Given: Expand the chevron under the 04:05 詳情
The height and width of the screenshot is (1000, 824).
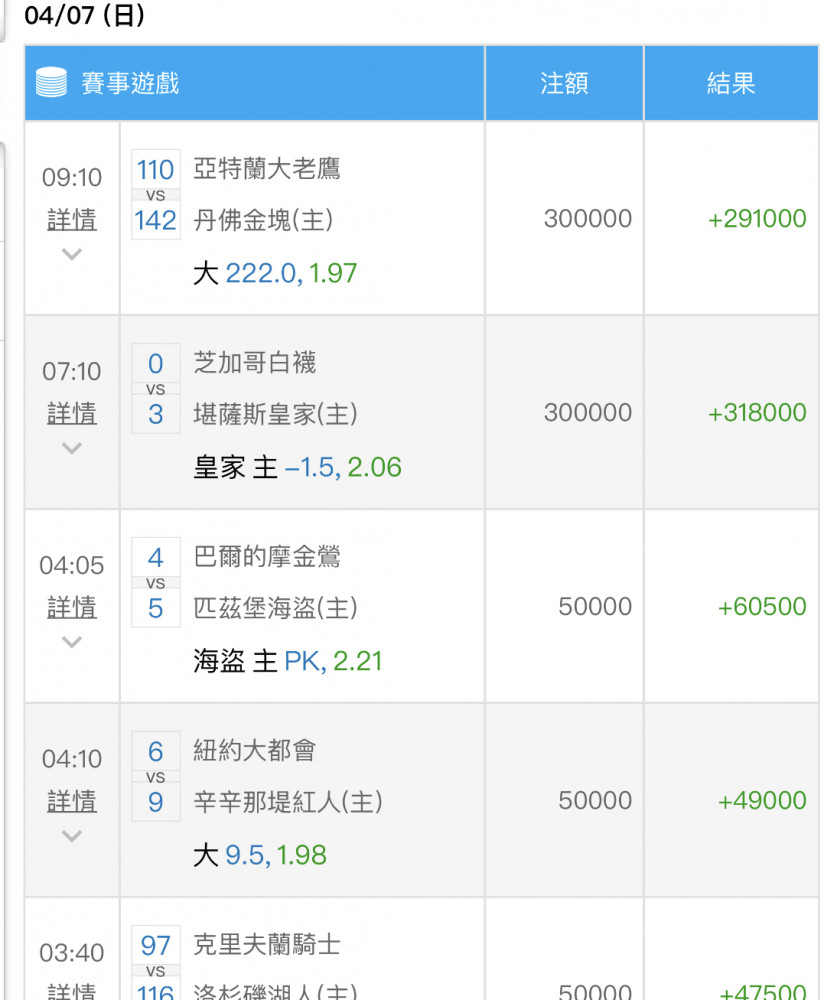Looking at the screenshot, I should click(72, 642).
